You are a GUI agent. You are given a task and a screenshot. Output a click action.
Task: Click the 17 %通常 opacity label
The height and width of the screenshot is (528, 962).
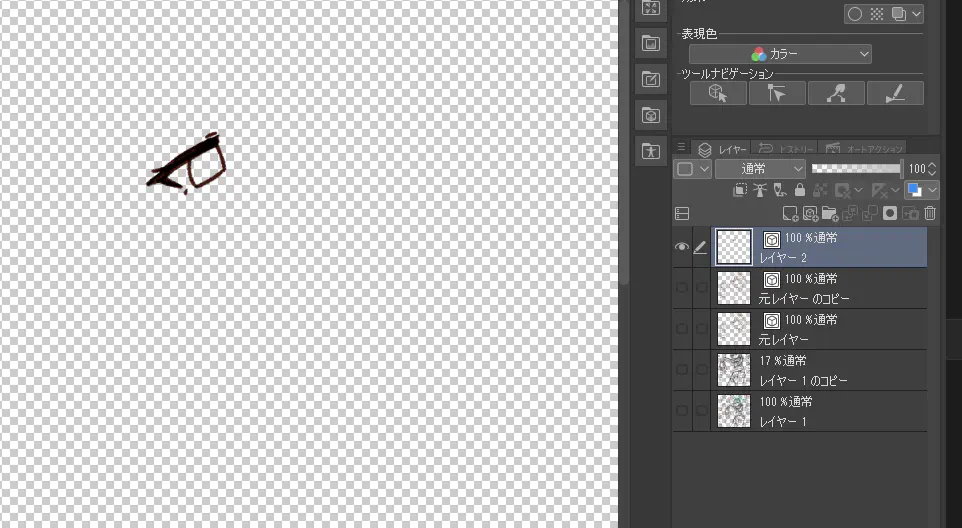[x=783, y=361]
